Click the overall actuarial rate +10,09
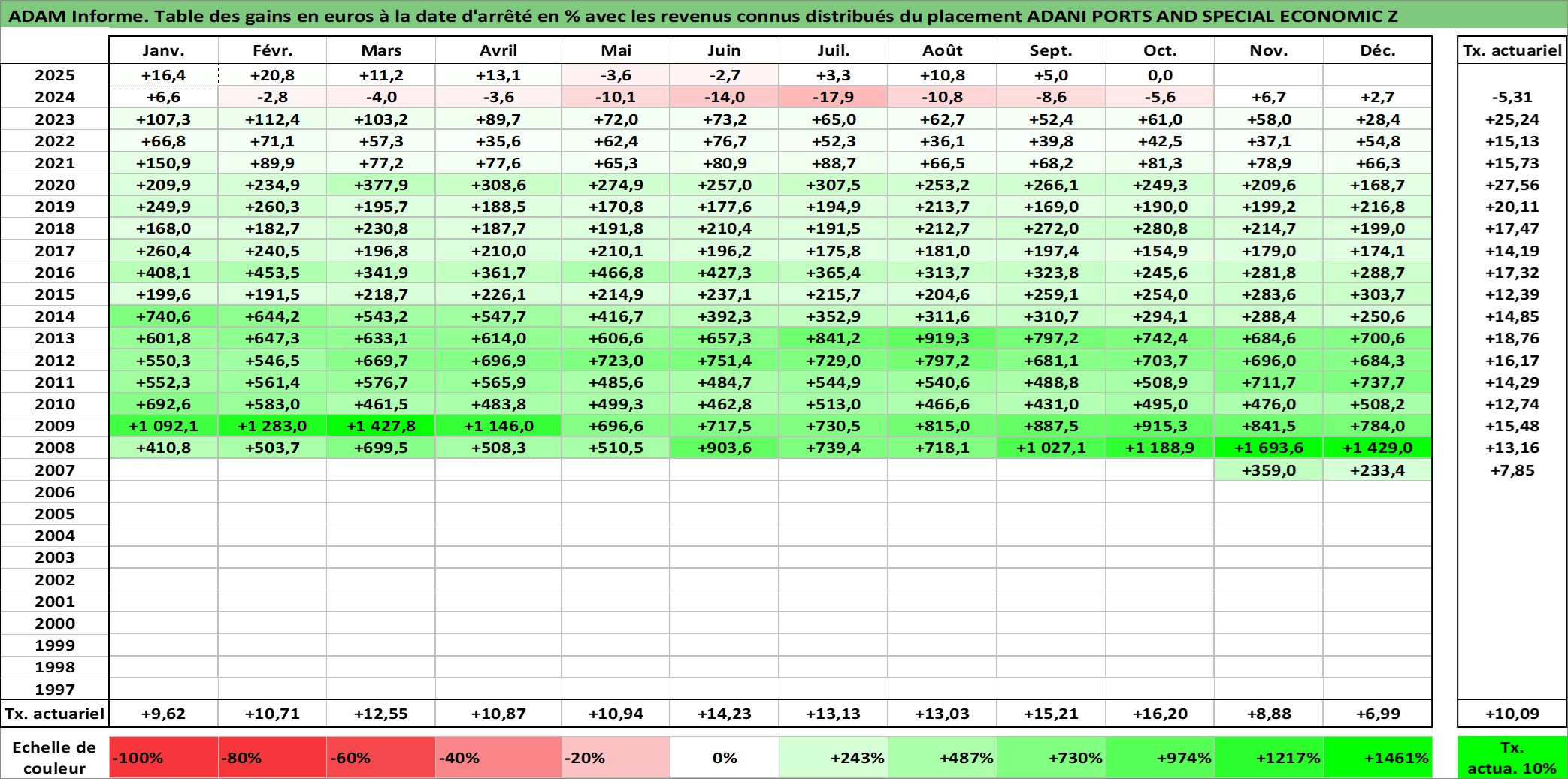The width and height of the screenshot is (1568, 779). tap(1512, 714)
